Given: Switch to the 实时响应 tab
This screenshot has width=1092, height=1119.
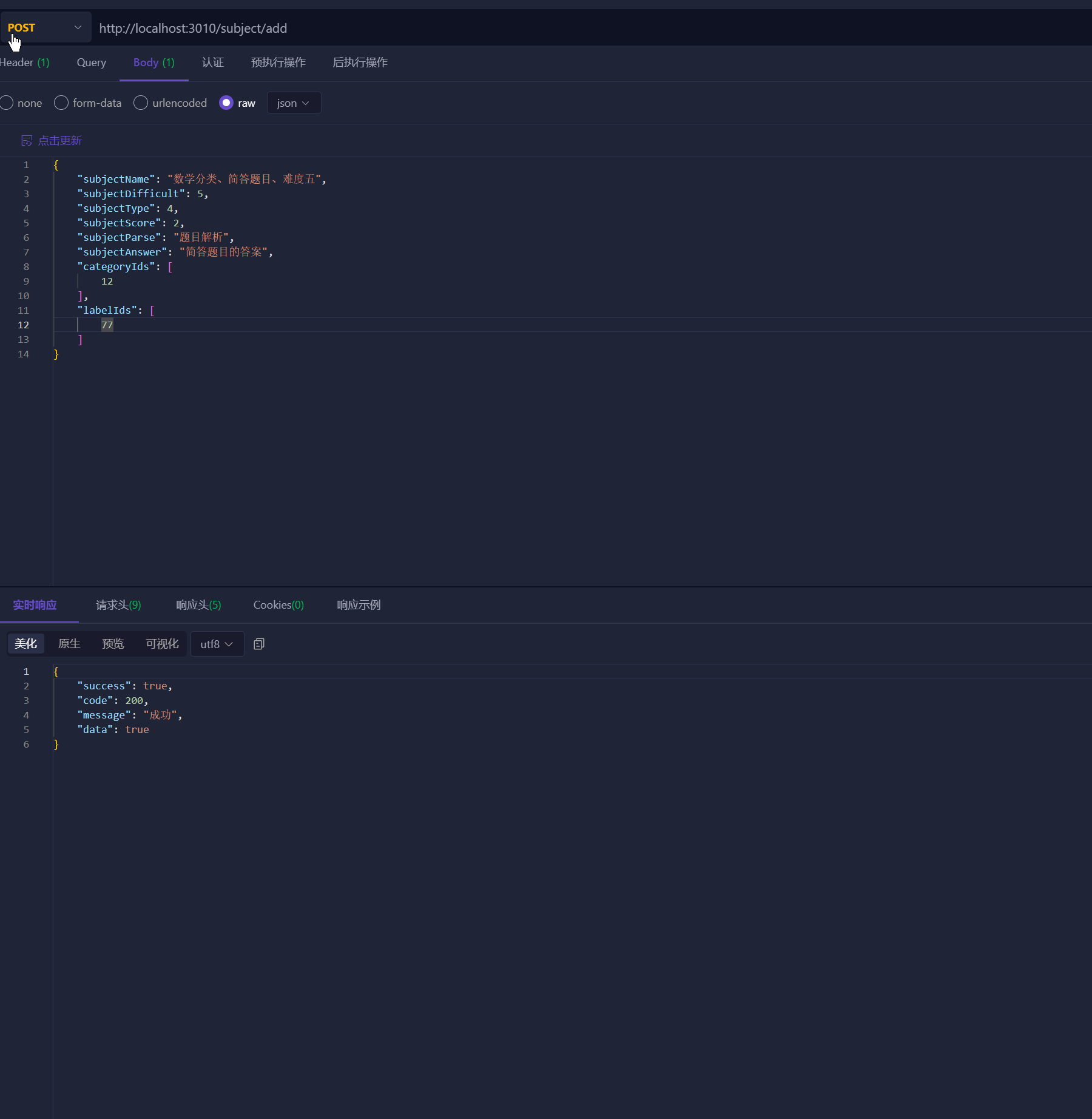Looking at the screenshot, I should click(35, 605).
